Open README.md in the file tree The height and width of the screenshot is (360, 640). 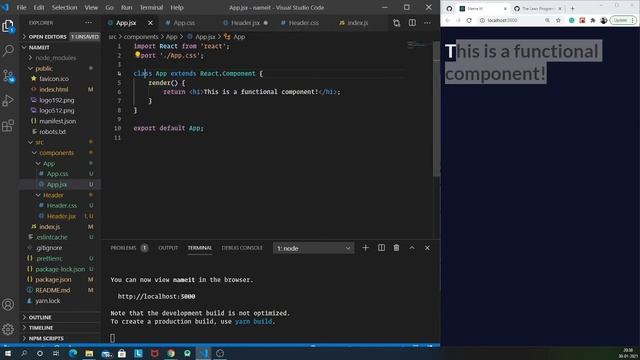60,290
